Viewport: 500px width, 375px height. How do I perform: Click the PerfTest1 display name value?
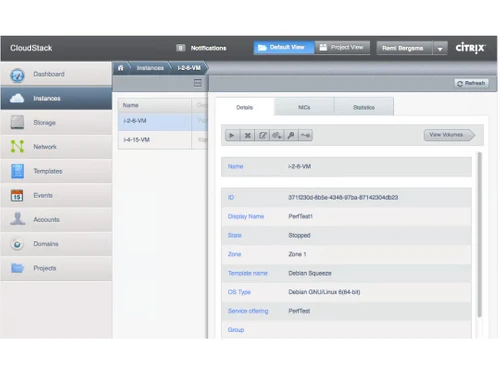coord(300,216)
